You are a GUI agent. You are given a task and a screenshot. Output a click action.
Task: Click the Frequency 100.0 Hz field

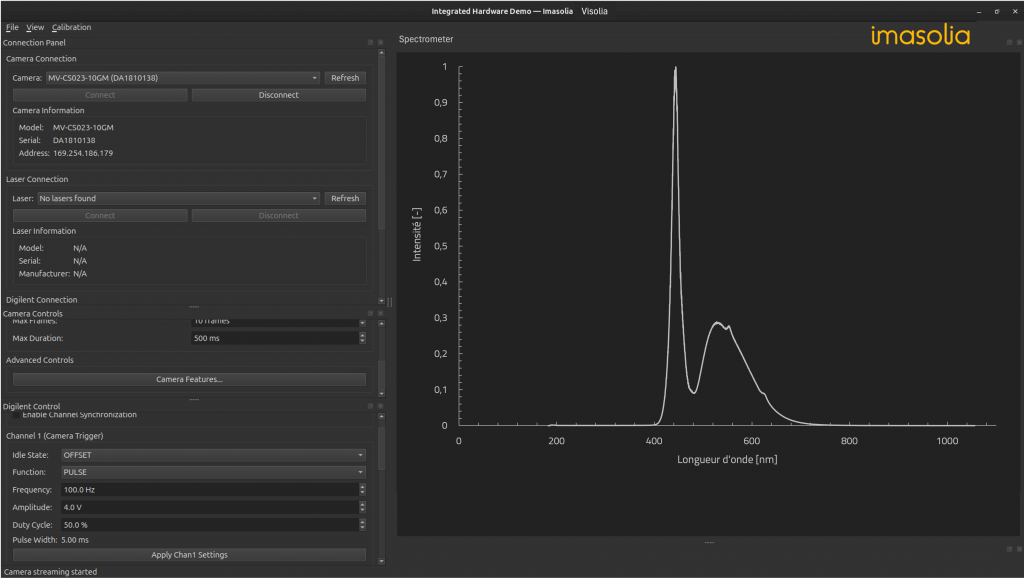210,490
